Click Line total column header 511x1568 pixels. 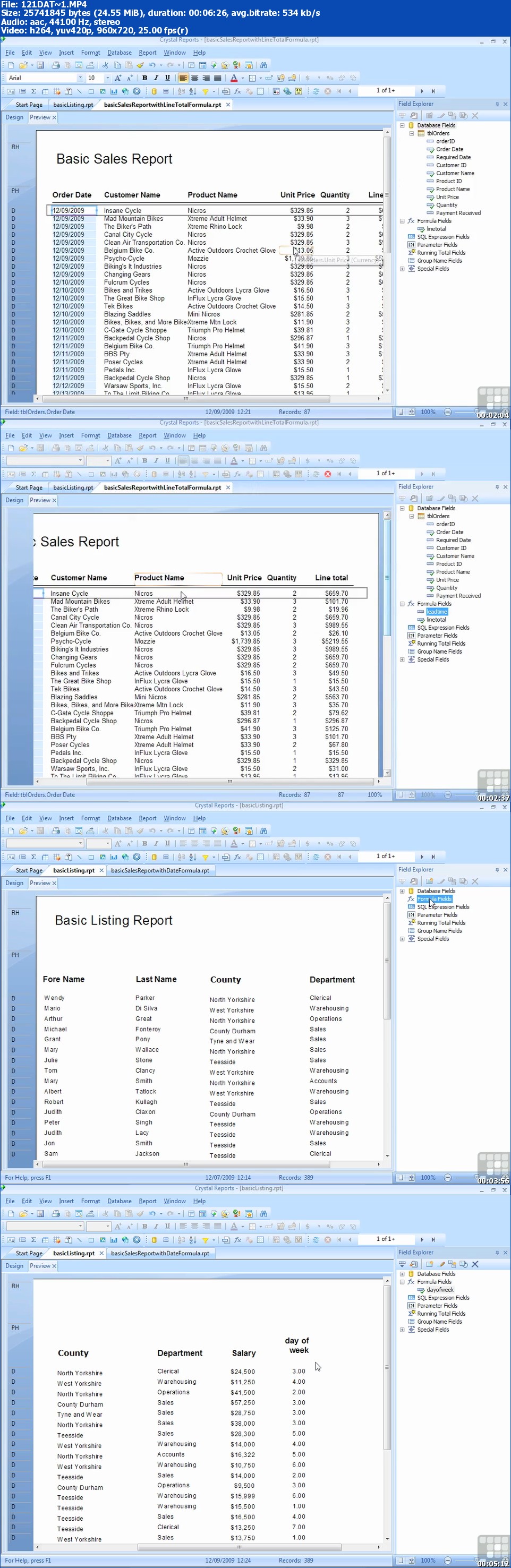(x=331, y=578)
